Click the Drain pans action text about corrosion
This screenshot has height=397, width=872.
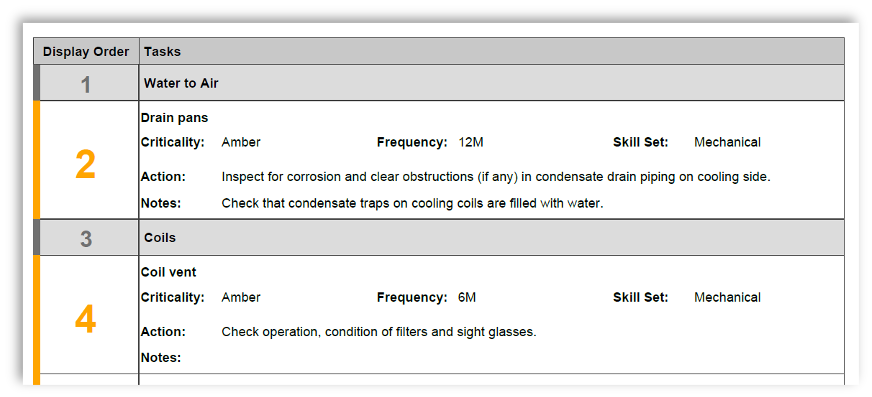[x=496, y=177]
